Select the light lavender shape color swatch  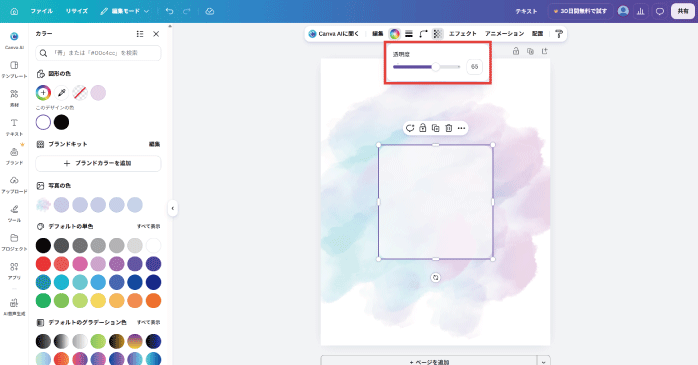point(98,93)
